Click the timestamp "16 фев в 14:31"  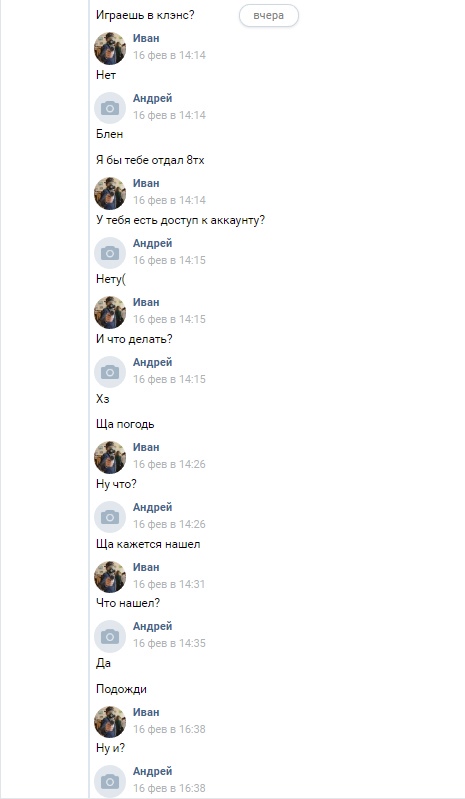click(x=170, y=584)
